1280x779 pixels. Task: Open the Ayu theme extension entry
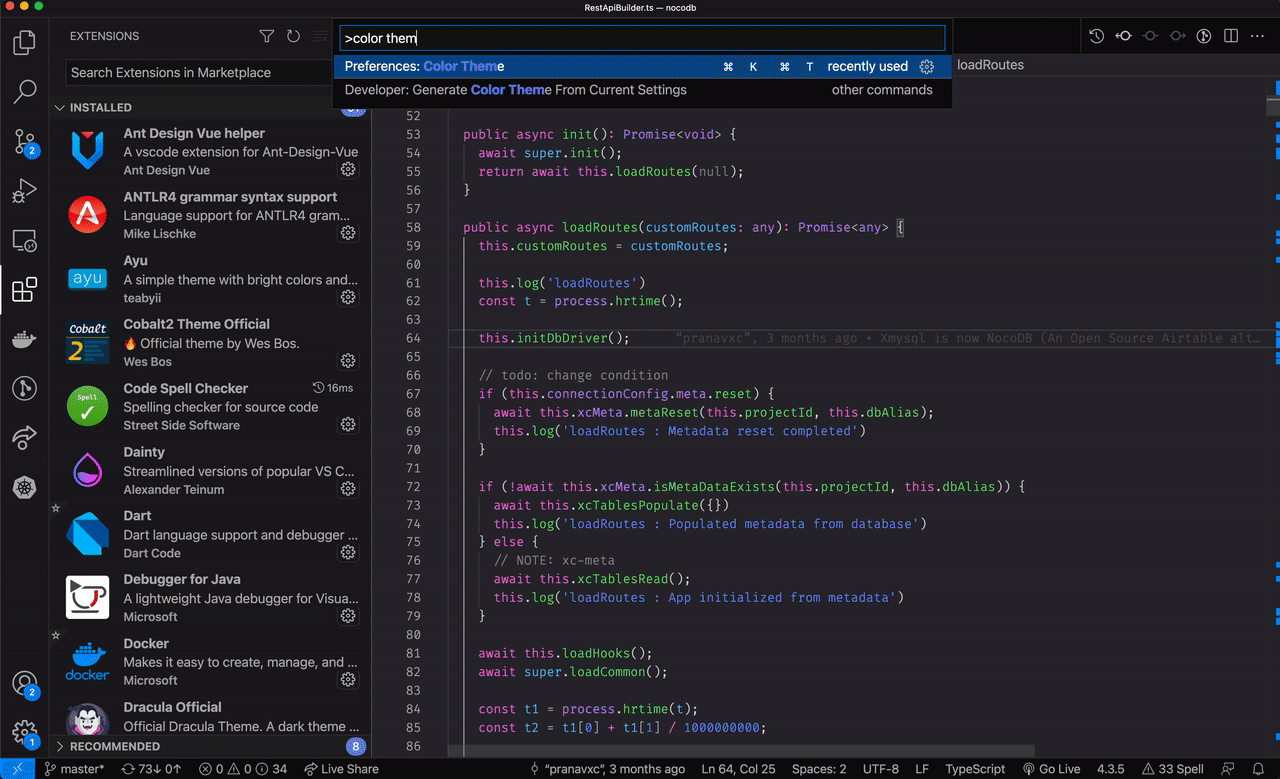(210, 279)
